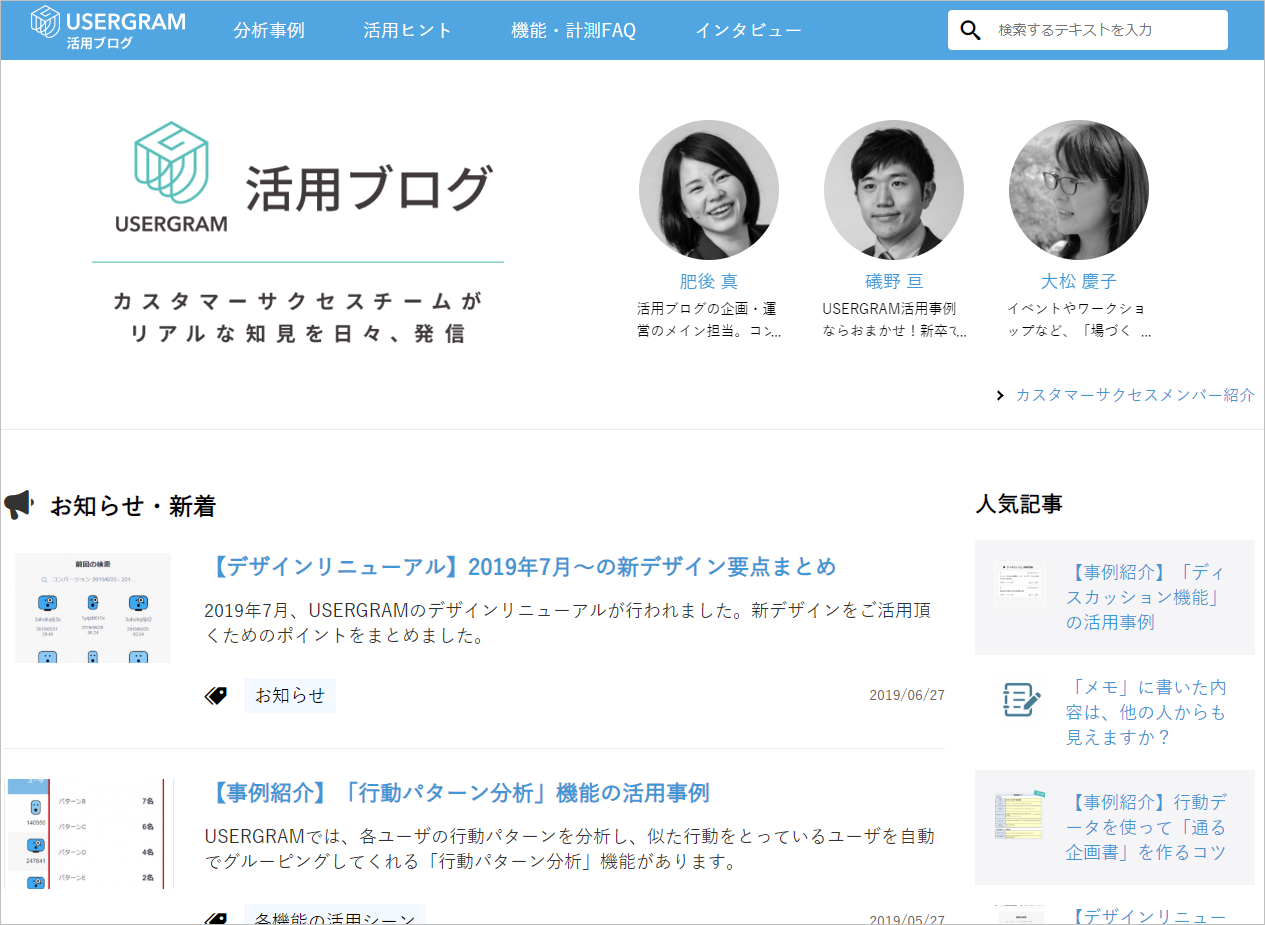Click the large USERGRAM banner logo
The height and width of the screenshot is (925, 1265).
coord(171,177)
